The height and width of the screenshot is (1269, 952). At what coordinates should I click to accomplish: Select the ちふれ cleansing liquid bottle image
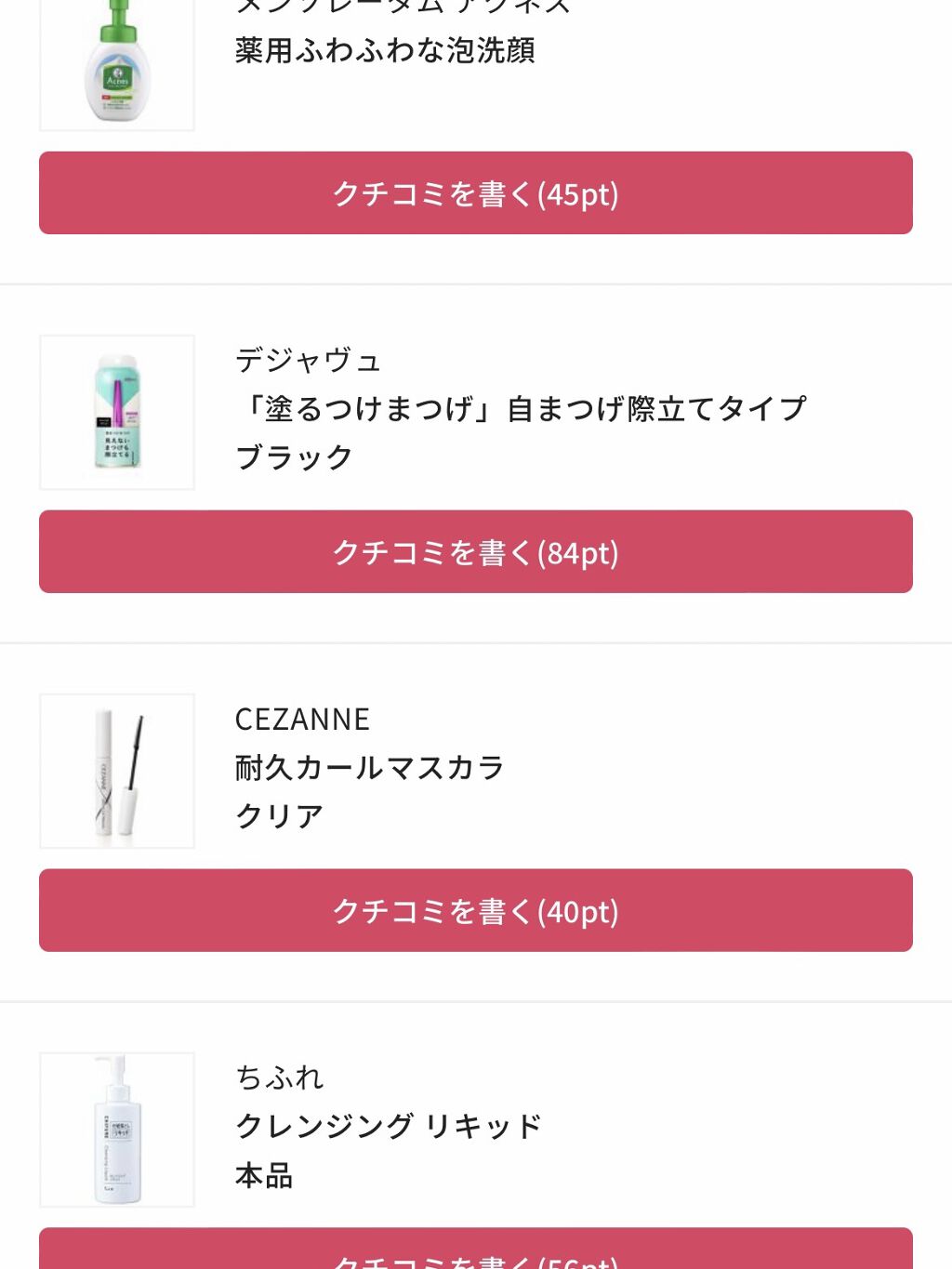coord(117,1129)
